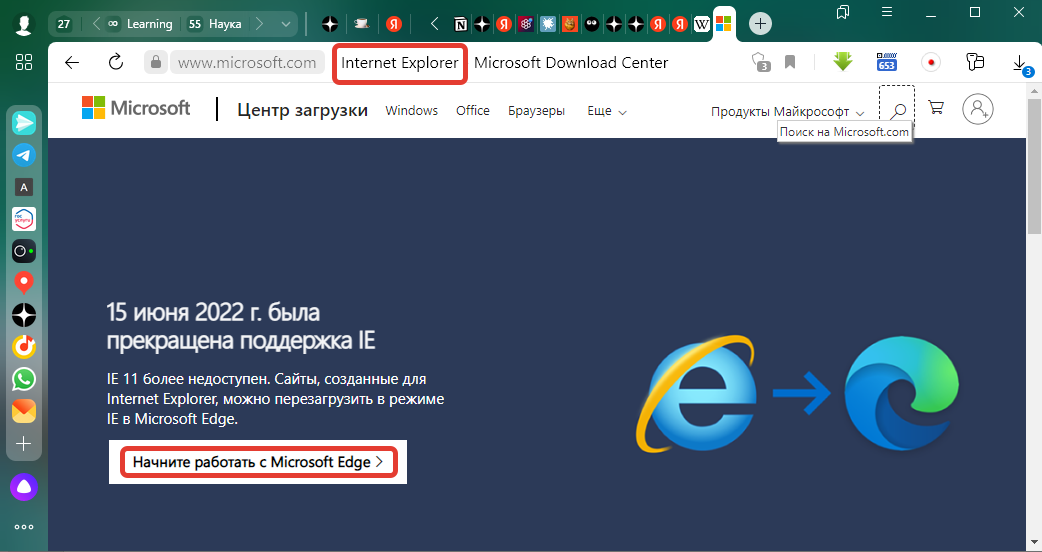
Task: Open the tableau grid icon
Action: 24,62
